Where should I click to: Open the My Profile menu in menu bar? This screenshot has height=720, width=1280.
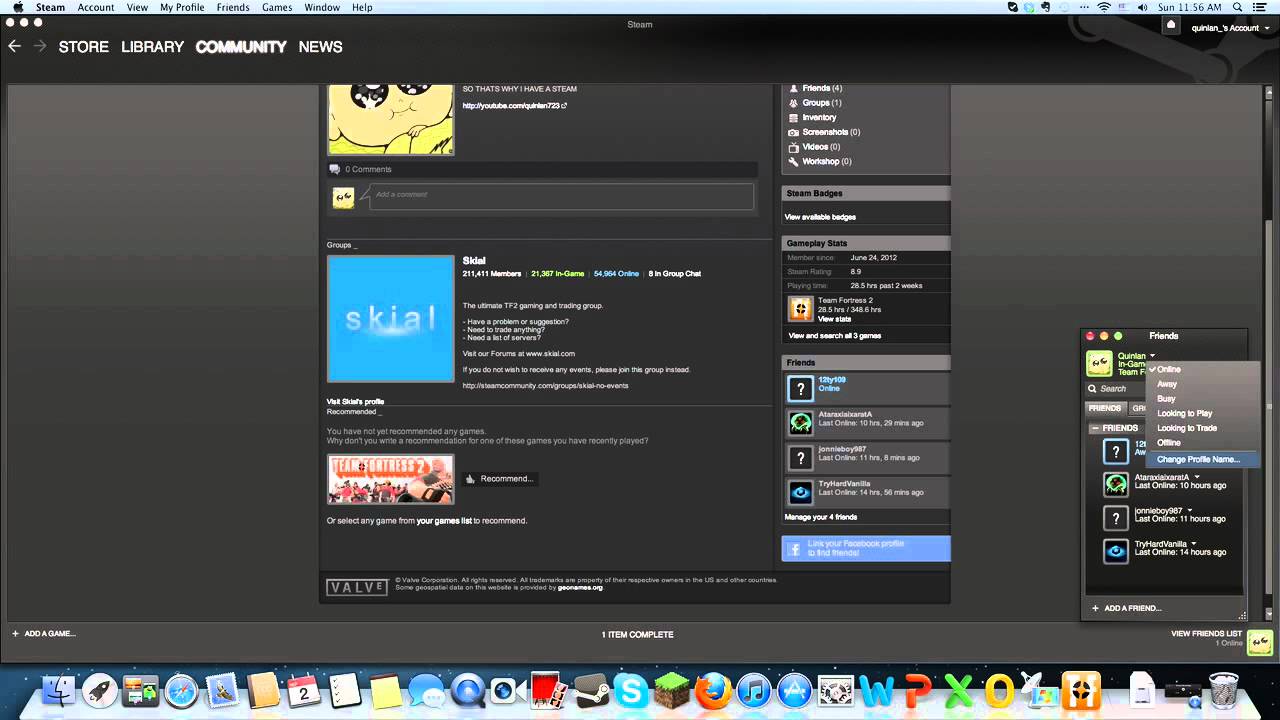(x=182, y=7)
